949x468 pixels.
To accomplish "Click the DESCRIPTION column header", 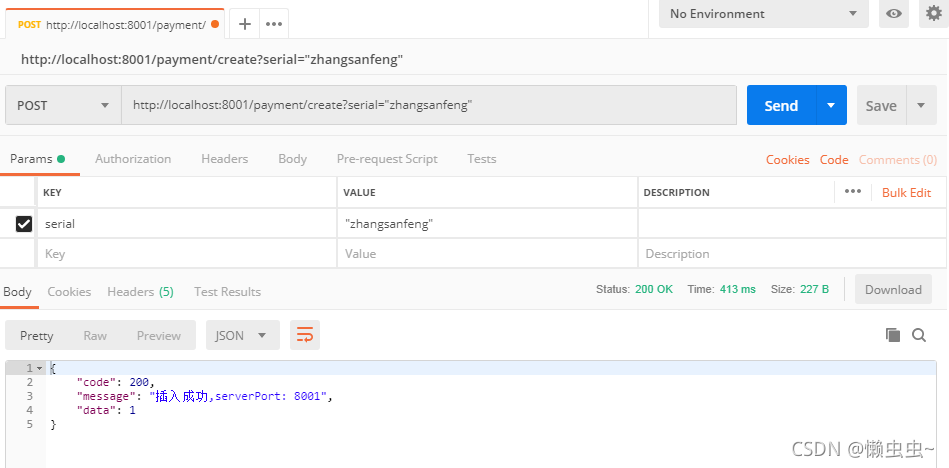I will (x=677, y=193).
